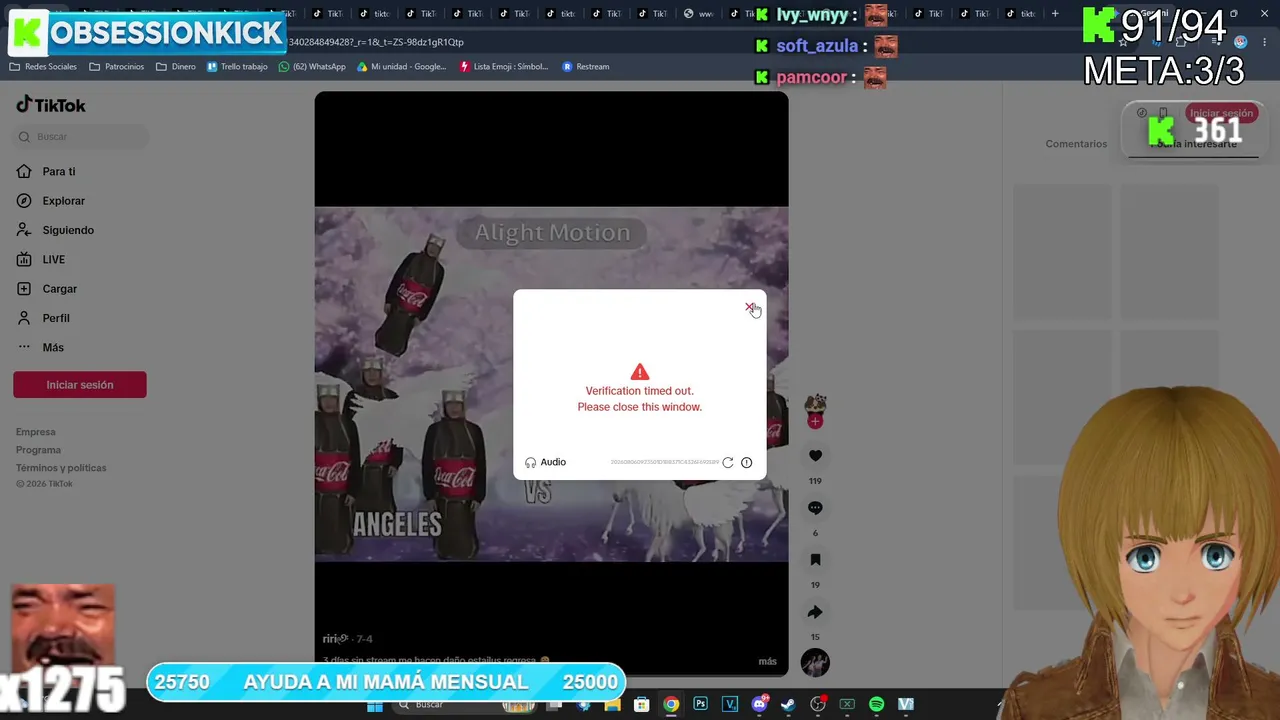Click the TikTok search field Buscar
Screen dimensions: 1280x720
80,137
